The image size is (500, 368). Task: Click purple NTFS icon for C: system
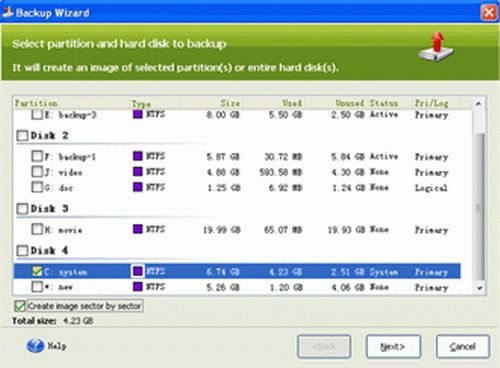click(138, 271)
